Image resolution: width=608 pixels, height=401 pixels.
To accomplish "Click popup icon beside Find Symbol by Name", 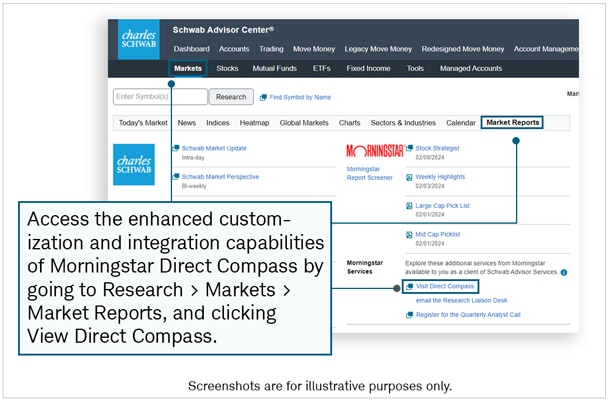I will pyautogui.click(x=263, y=97).
